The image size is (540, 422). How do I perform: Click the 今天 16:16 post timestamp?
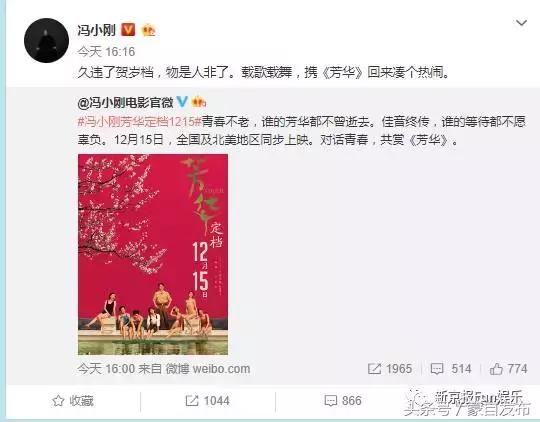(106, 52)
